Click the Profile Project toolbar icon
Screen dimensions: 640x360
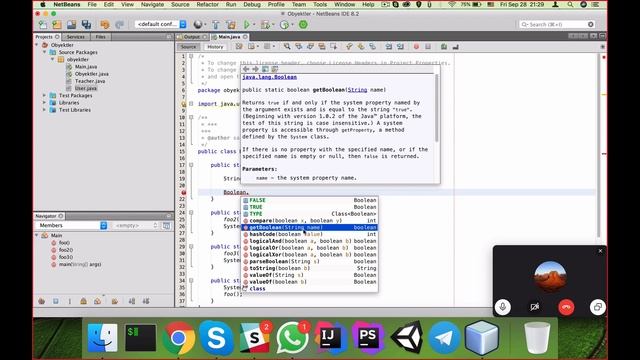284,24
